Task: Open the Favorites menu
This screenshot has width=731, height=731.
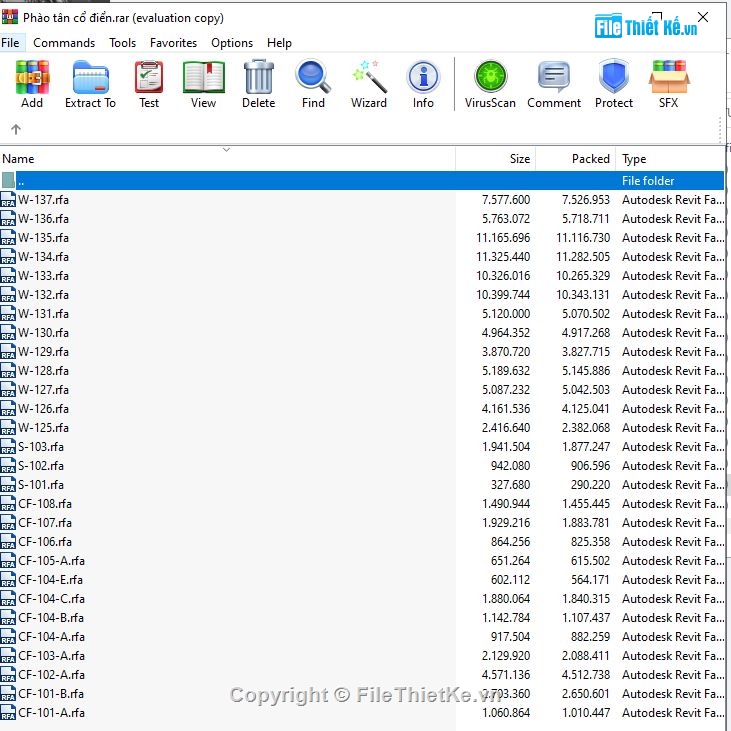Action: pos(173,43)
